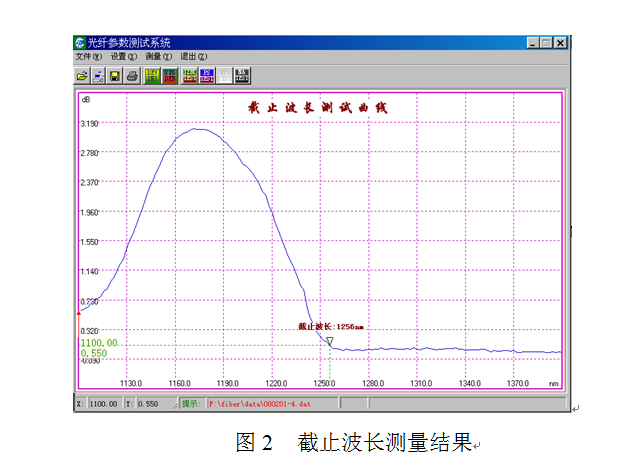The width and height of the screenshot is (644, 463).
Task: Click the file path F:\fiber\data\080201-4.dat
Action: click(260, 404)
